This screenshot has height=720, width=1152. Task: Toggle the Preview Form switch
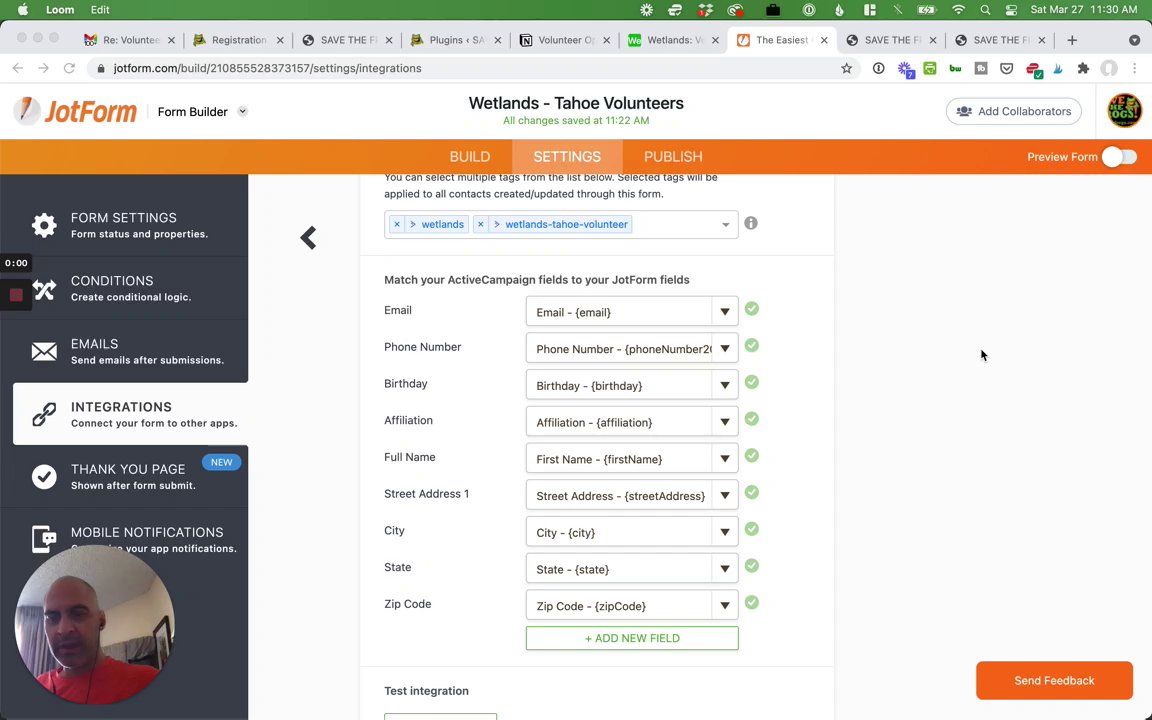1119,156
